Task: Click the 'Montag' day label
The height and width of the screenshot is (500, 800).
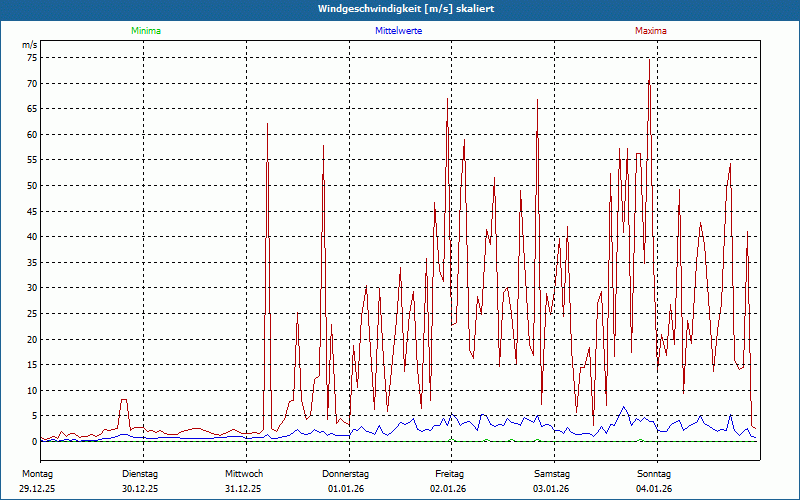Action: pyautogui.click(x=37, y=474)
